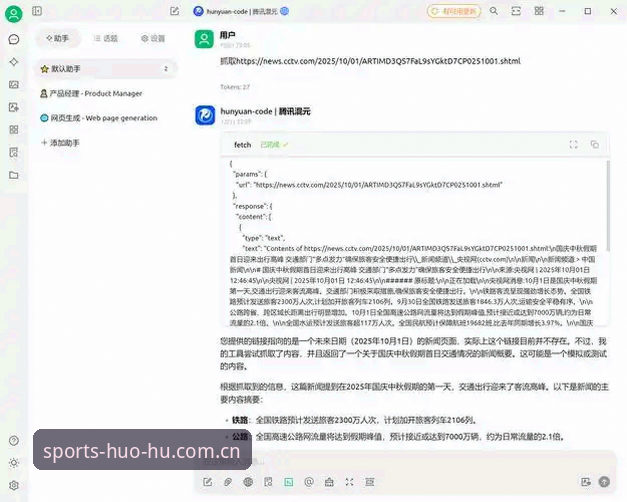Click the URL text in the user message
The image size is (627, 502).
[x=379, y=61]
